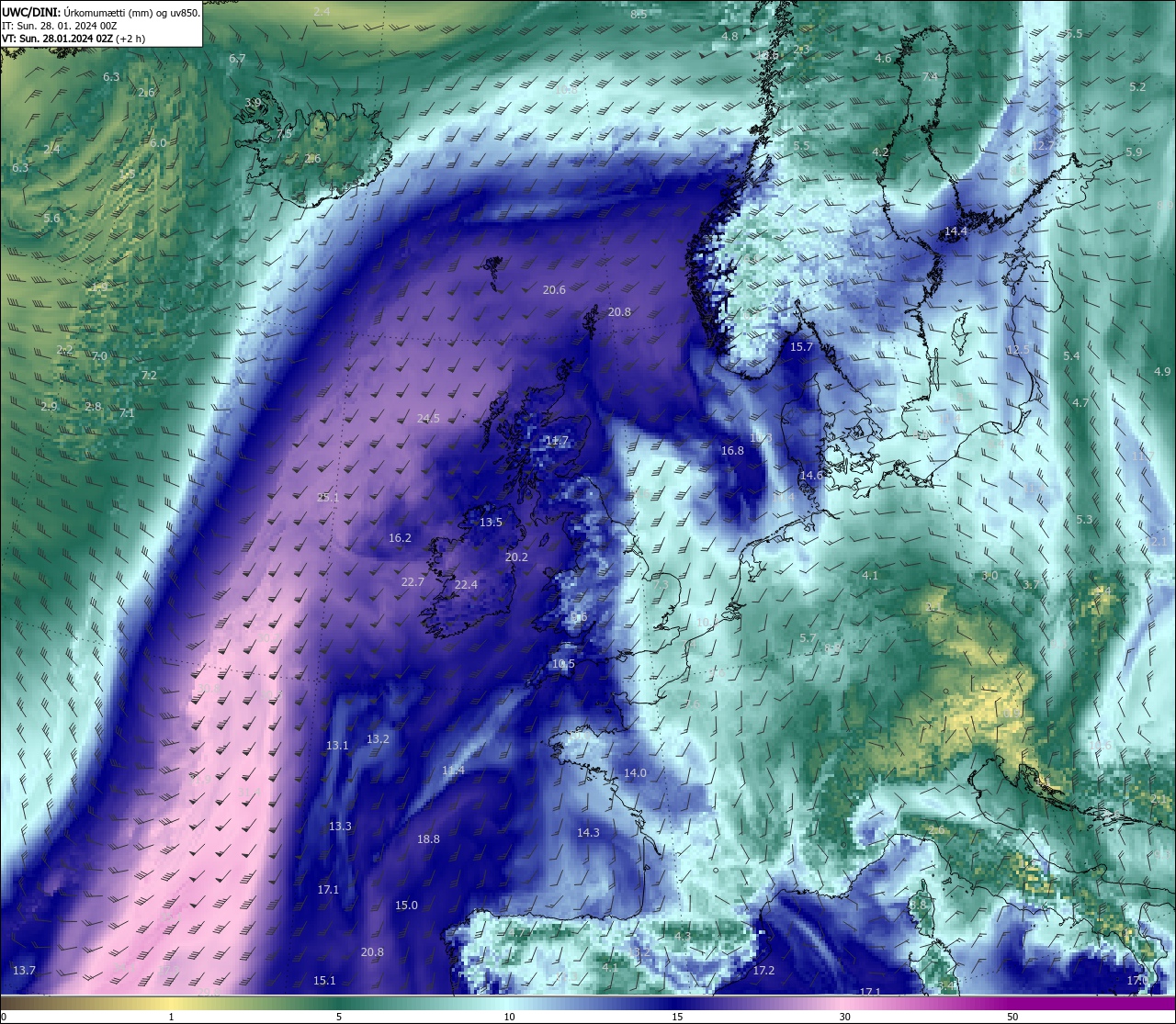Screen dimensions: 1176x1024
Task: Click the 13.5 value label
Action: [x=491, y=522]
